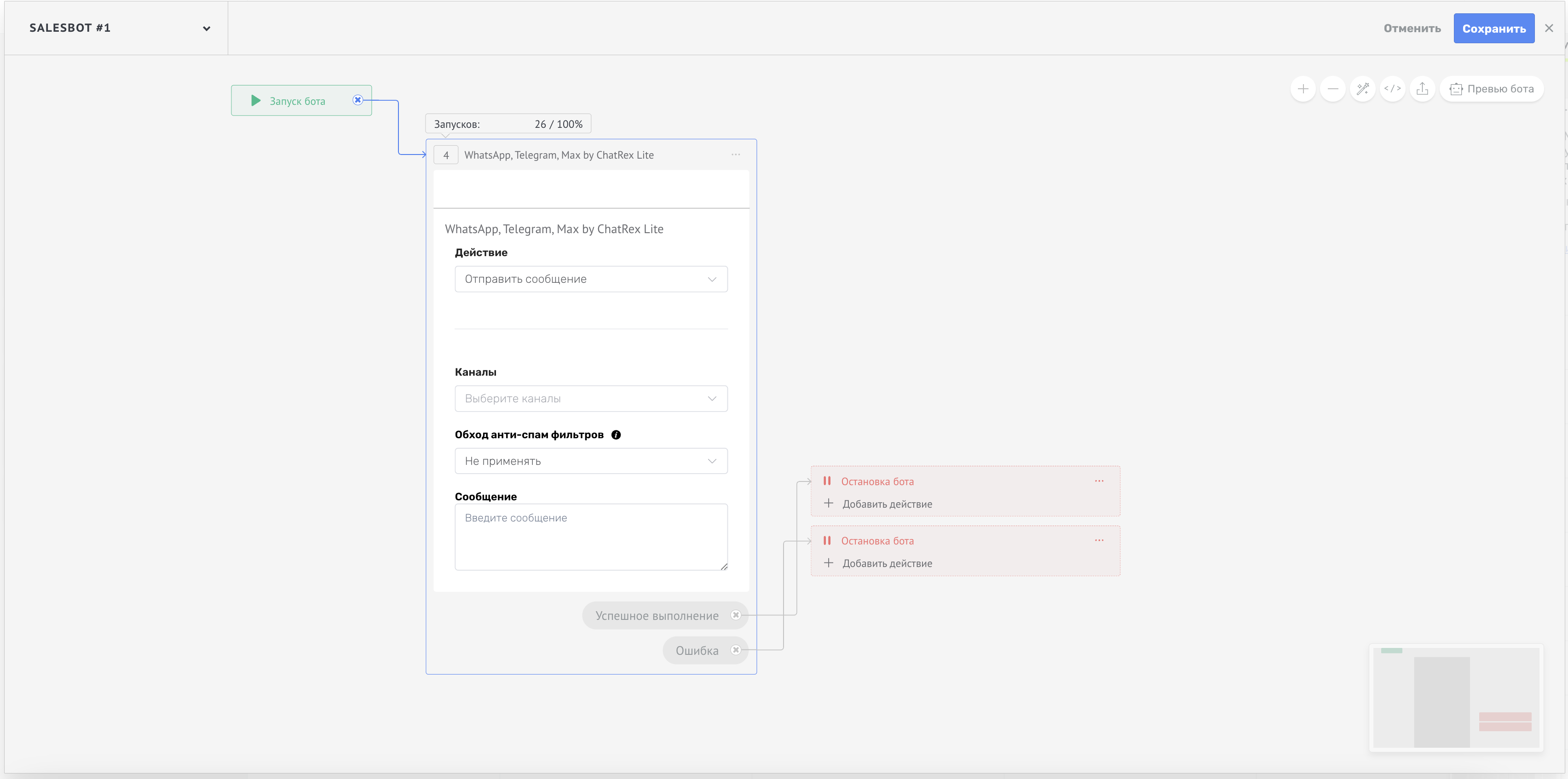The width and height of the screenshot is (1568, 779).
Task: Click the upper Остановка бота title
Action: 877,481
